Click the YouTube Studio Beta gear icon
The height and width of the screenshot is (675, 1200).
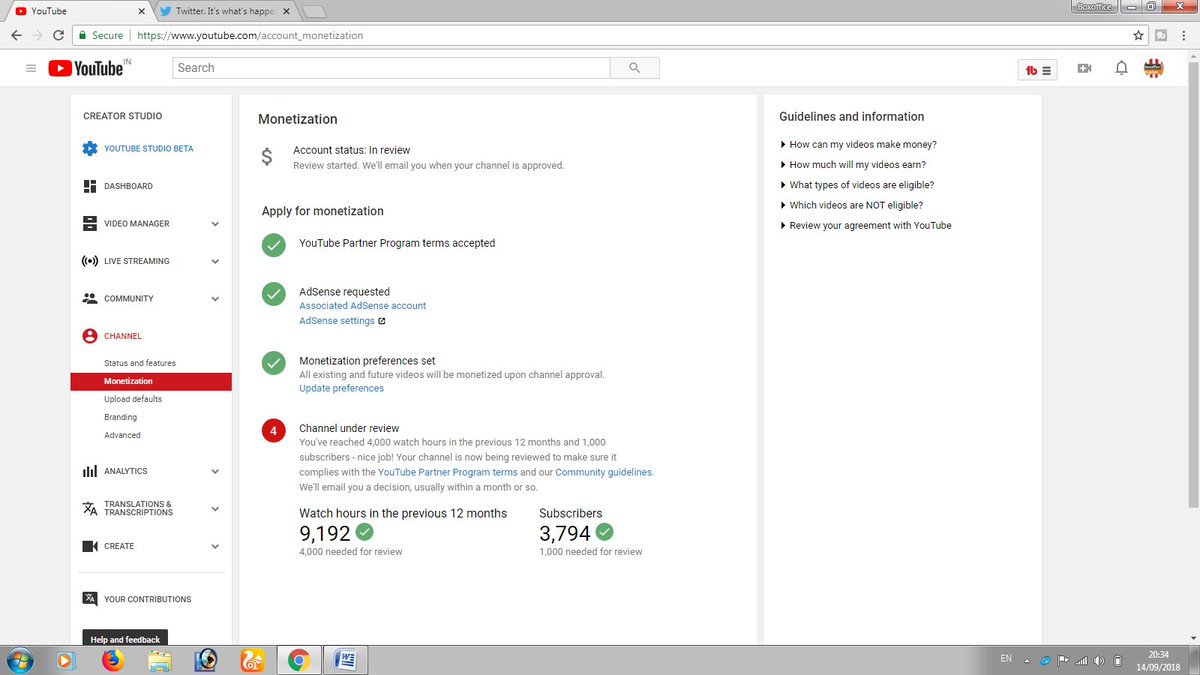pos(90,149)
